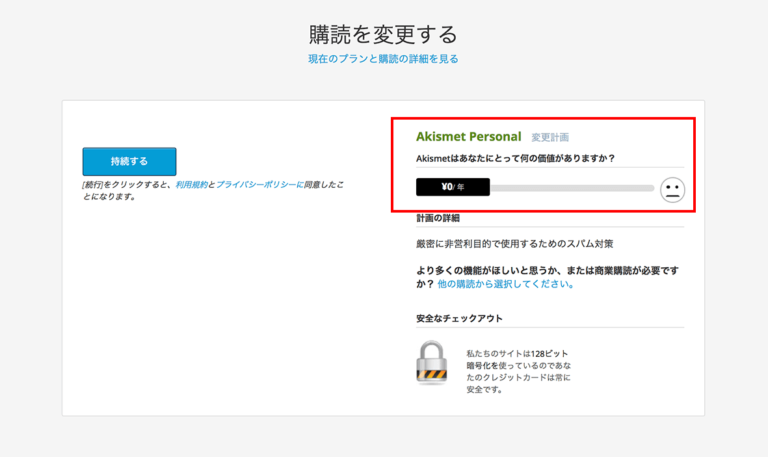This screenshot has height=457, width=768.
Task: Follow the 他の購読から選択してください link
Action: tap(506, 284)
